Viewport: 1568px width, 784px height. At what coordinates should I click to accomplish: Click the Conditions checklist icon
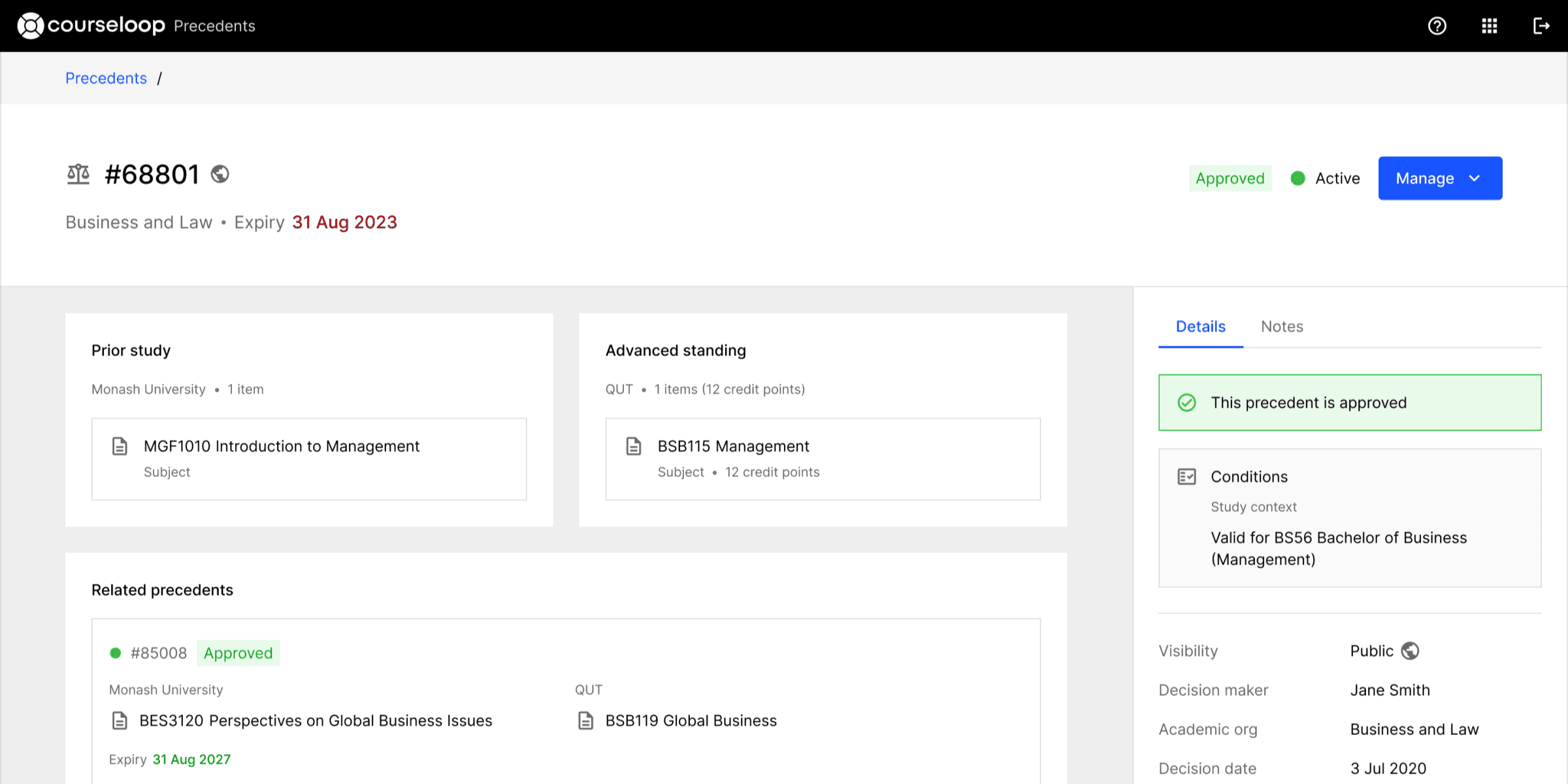click(1186, 477)
